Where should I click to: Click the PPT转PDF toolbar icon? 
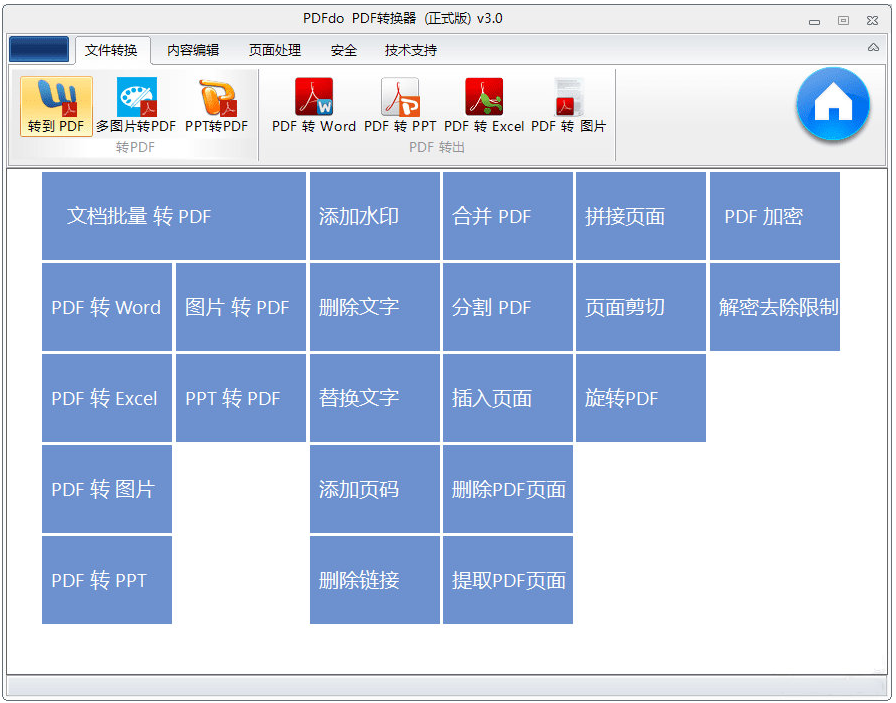217,106
